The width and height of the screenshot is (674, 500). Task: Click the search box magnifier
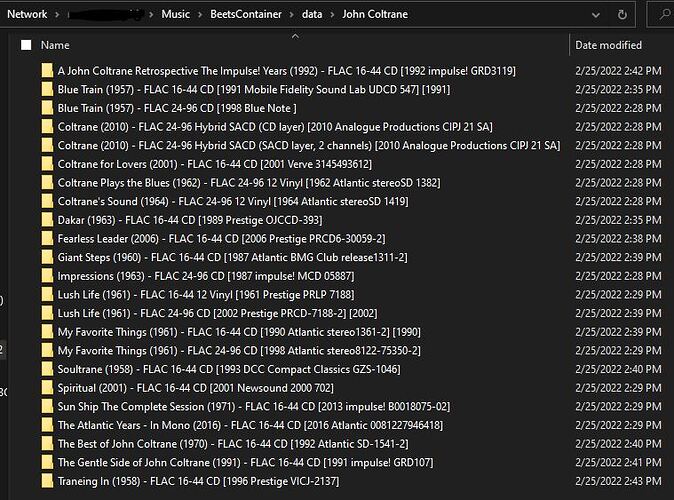664,15
